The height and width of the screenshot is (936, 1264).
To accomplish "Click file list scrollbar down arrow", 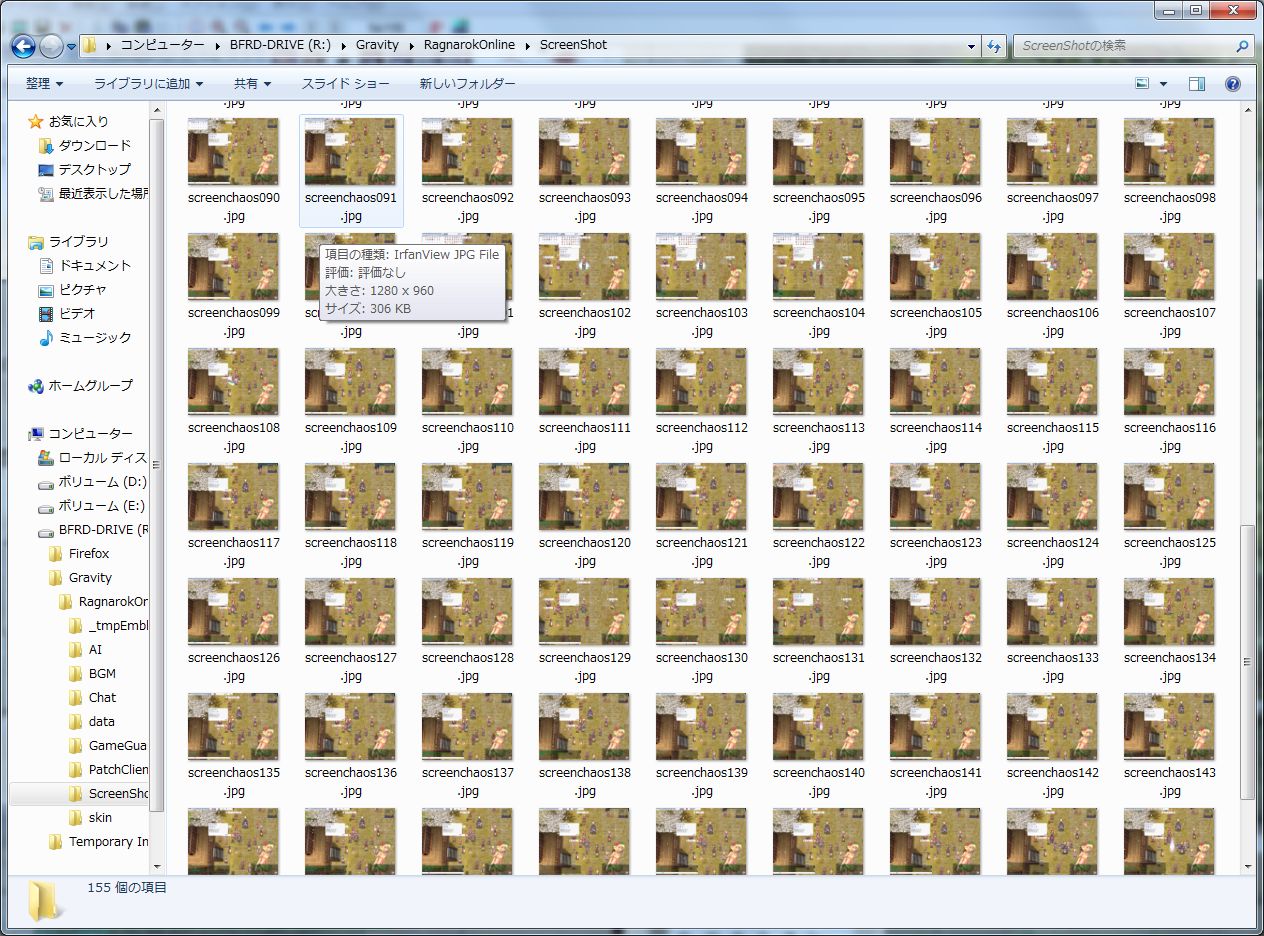I will coord(1247,866).
